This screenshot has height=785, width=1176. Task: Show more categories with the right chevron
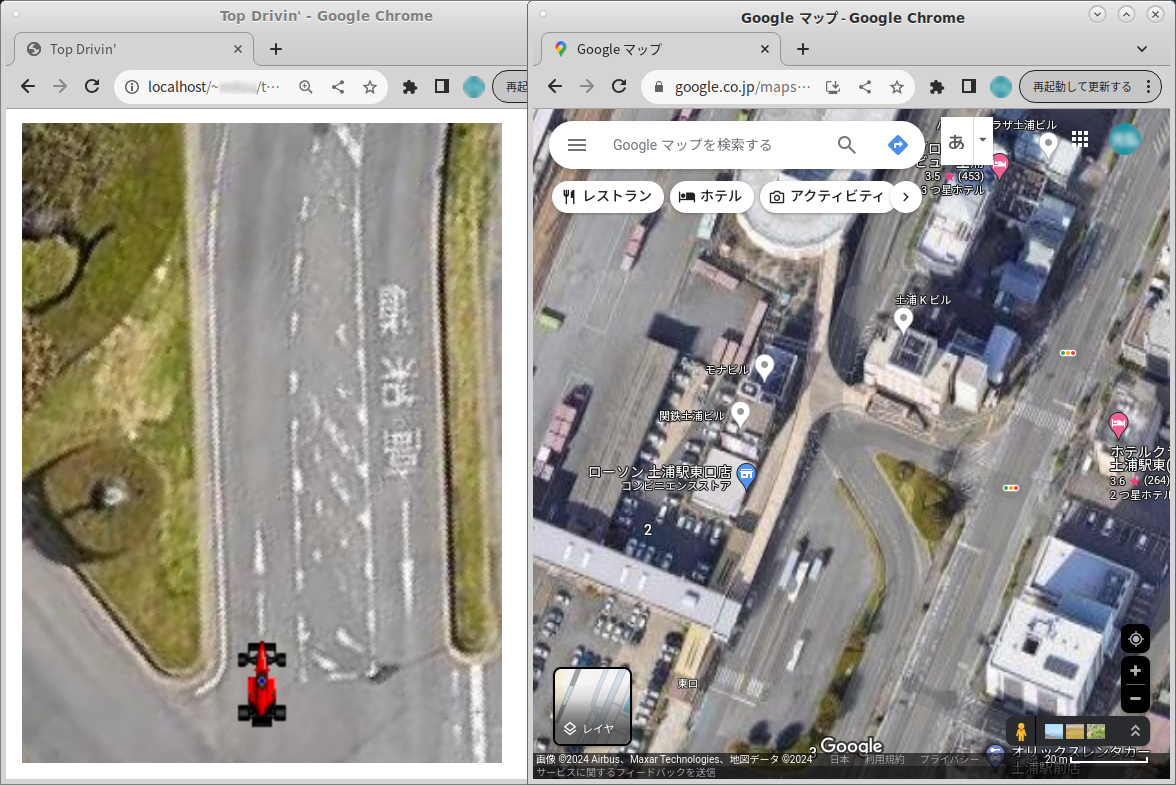click(x=905, y=197)
